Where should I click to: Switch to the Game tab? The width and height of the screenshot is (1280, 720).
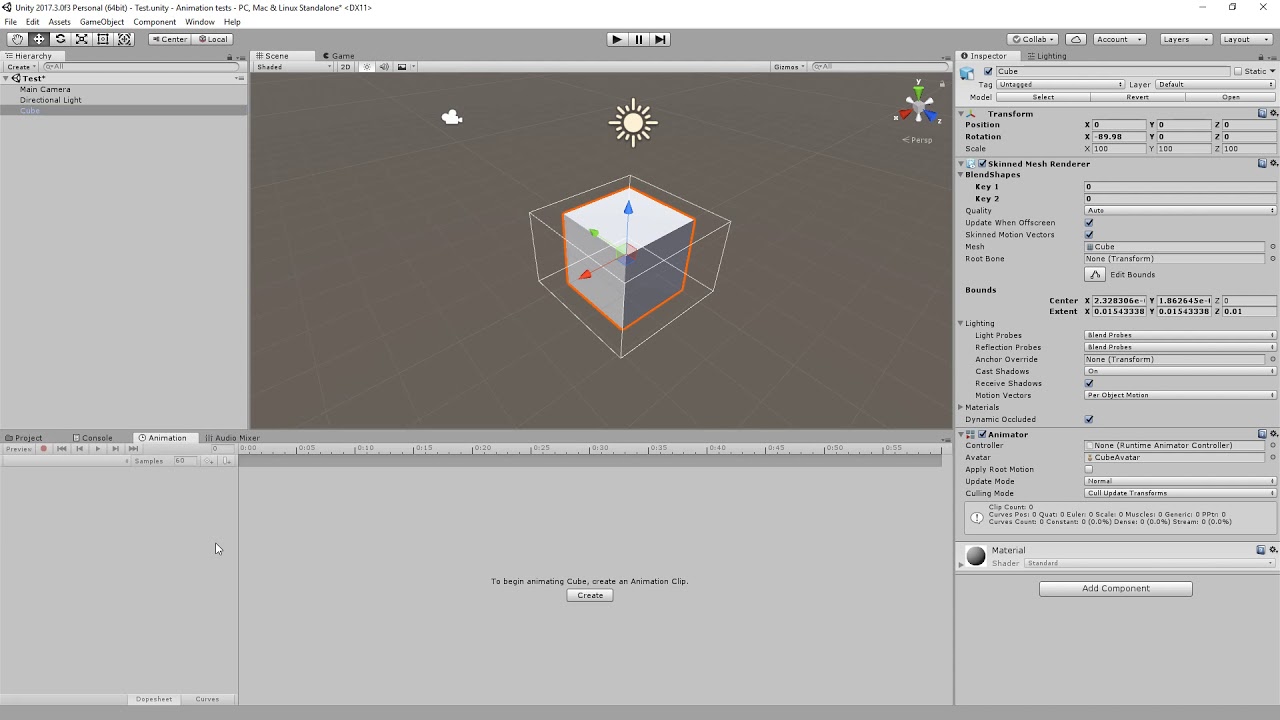[x=339, y=56]
